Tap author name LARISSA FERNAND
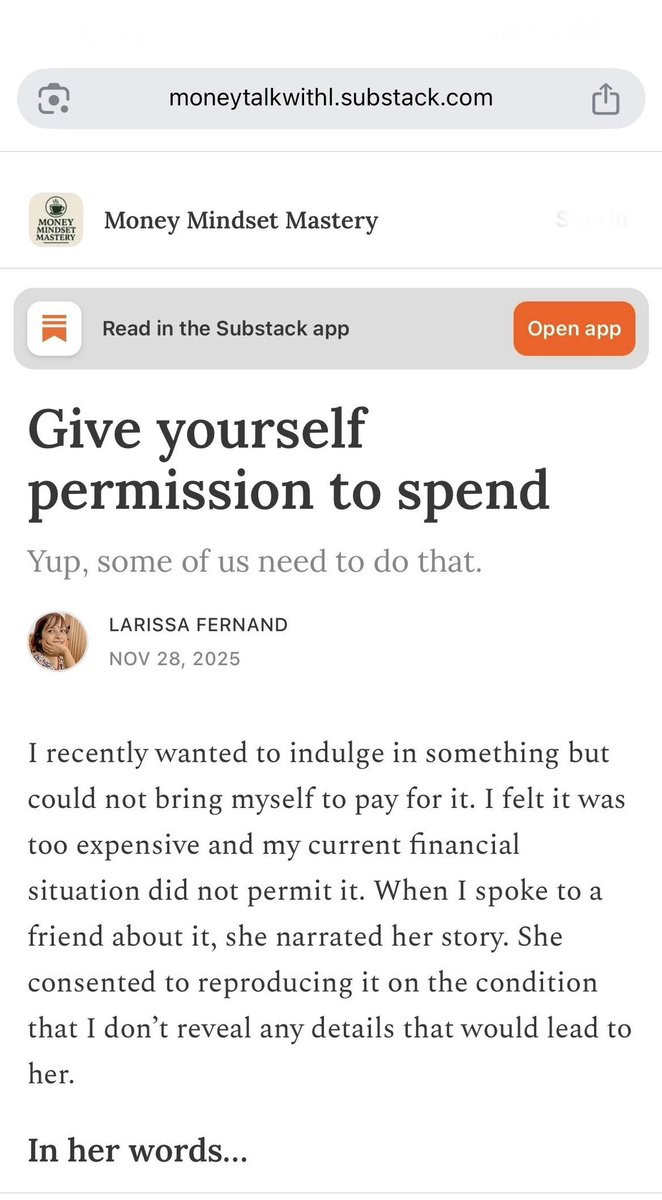The width and height of the screenshot is (662, 1200). click(x=198, y=625)
